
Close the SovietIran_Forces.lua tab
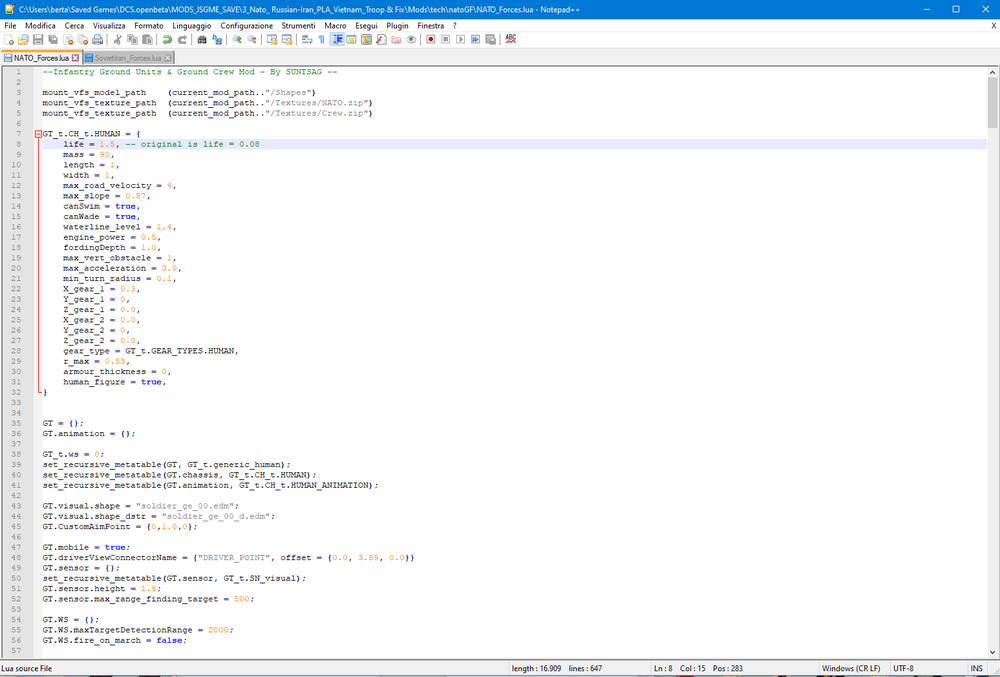[168, 58]
